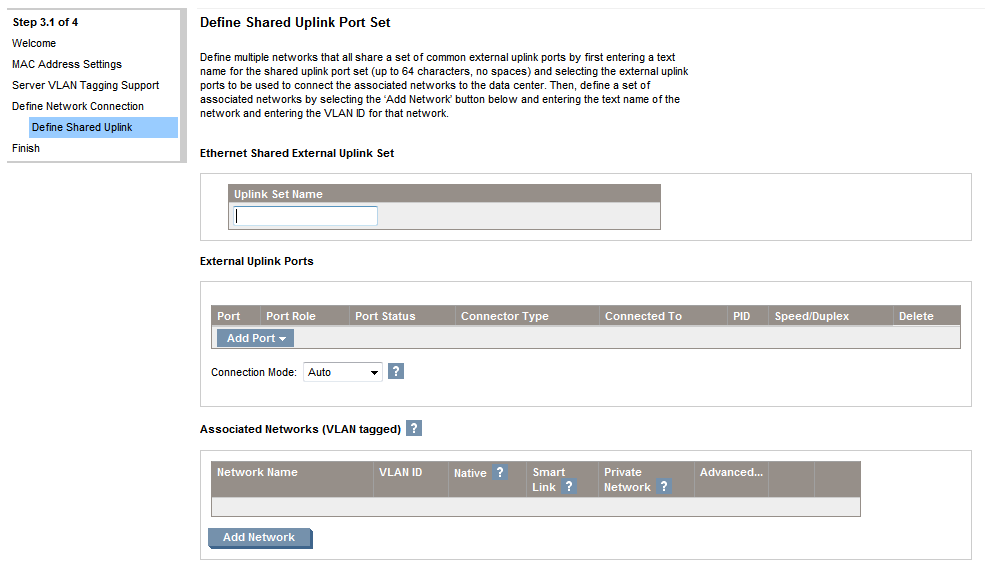Click the Native column help icon
The width and height of the screenshot is (985, 569).
tap(500, 472)
